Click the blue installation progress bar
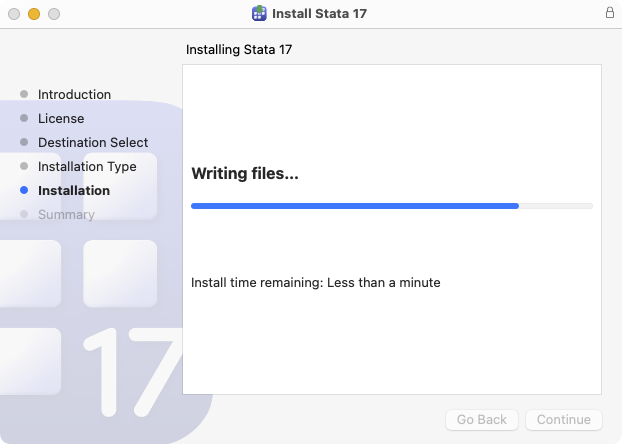 point(355,205)
